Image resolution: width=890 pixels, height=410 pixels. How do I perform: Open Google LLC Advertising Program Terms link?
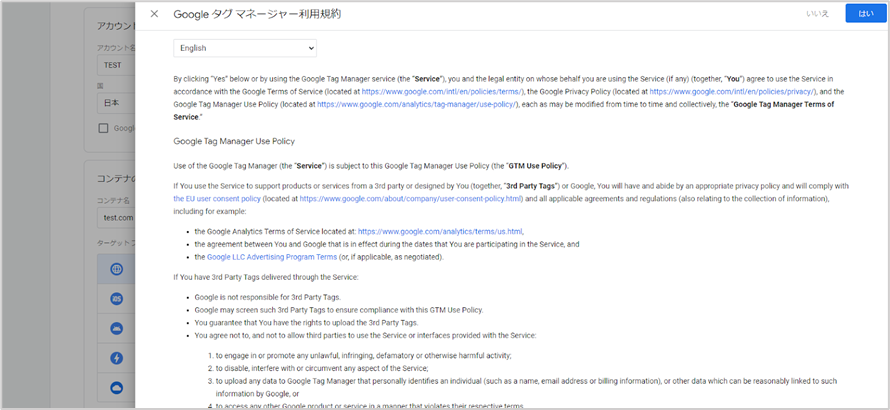pos(272,257)
